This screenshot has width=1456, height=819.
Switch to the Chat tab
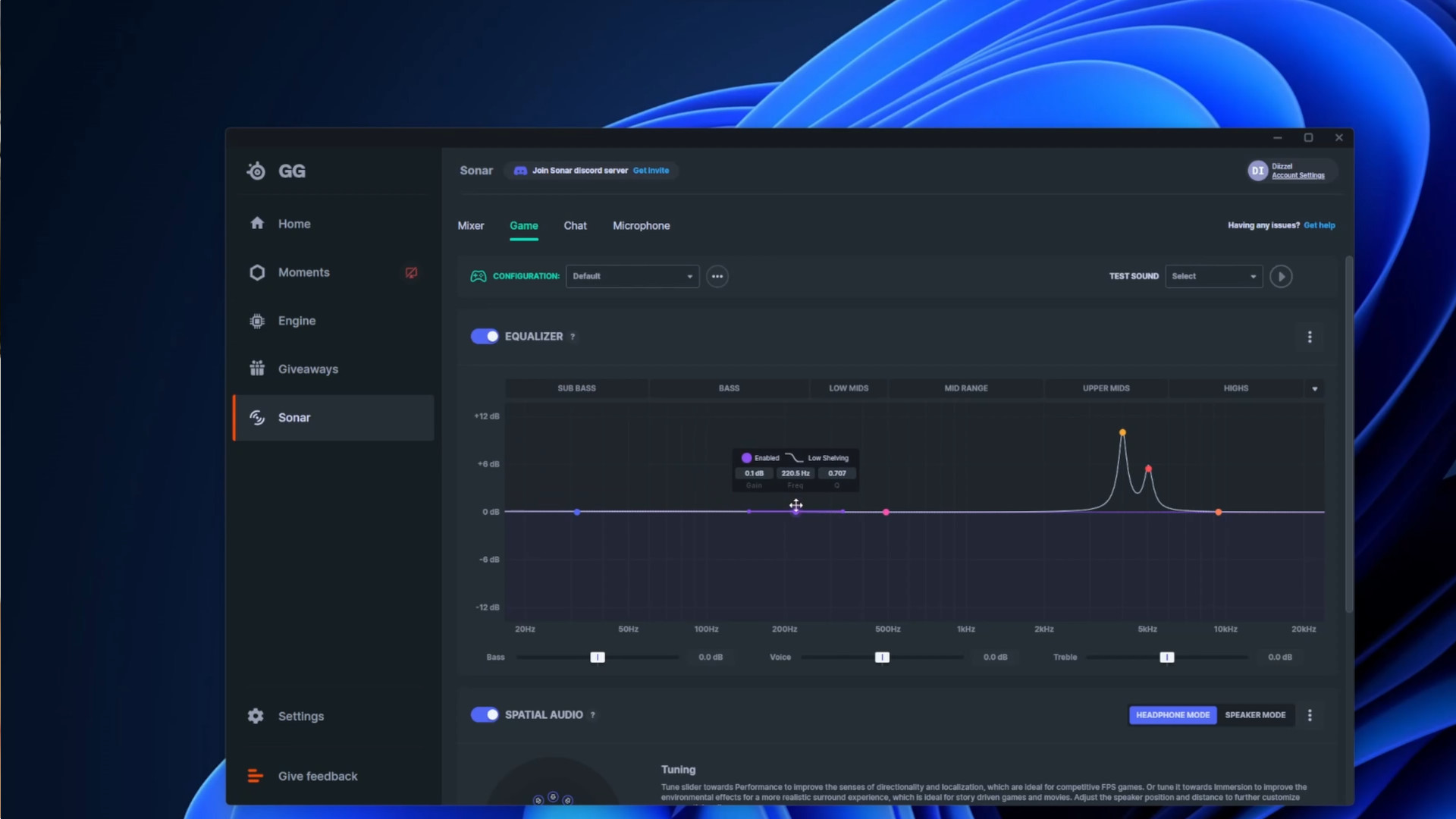click(575, 226)
